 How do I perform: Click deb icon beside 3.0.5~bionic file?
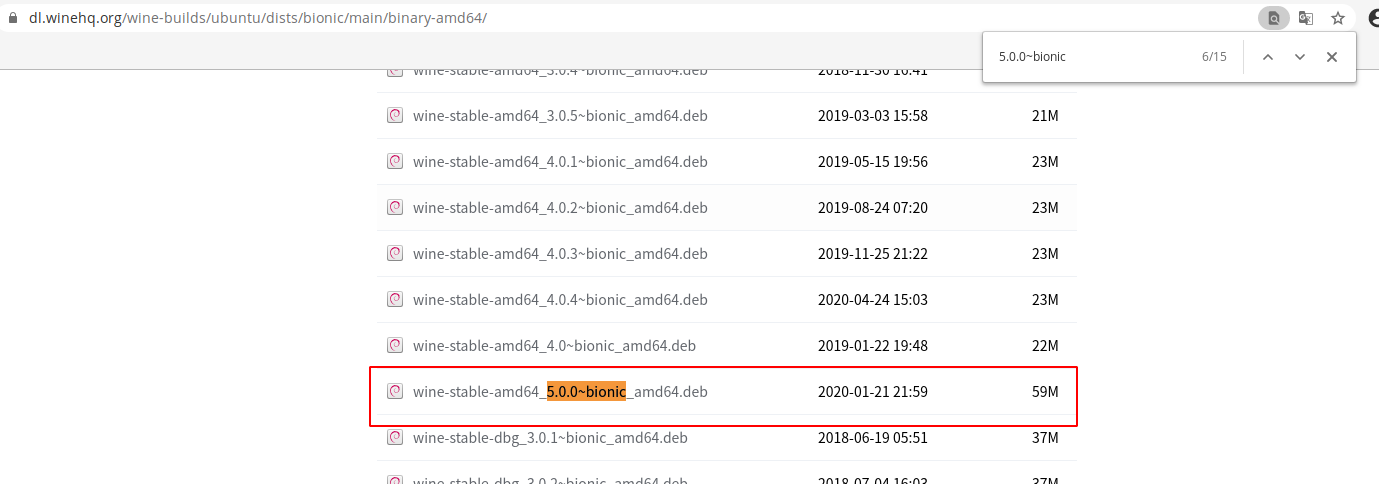click(395, 115)
